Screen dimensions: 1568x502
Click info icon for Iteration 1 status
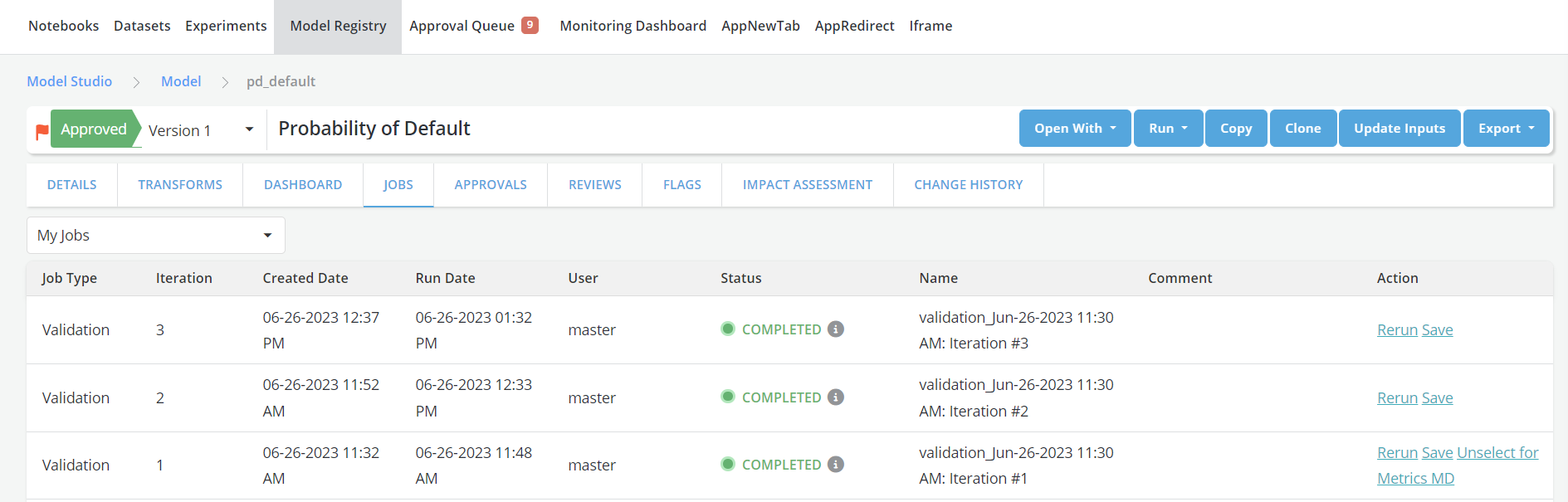(836, 465)
